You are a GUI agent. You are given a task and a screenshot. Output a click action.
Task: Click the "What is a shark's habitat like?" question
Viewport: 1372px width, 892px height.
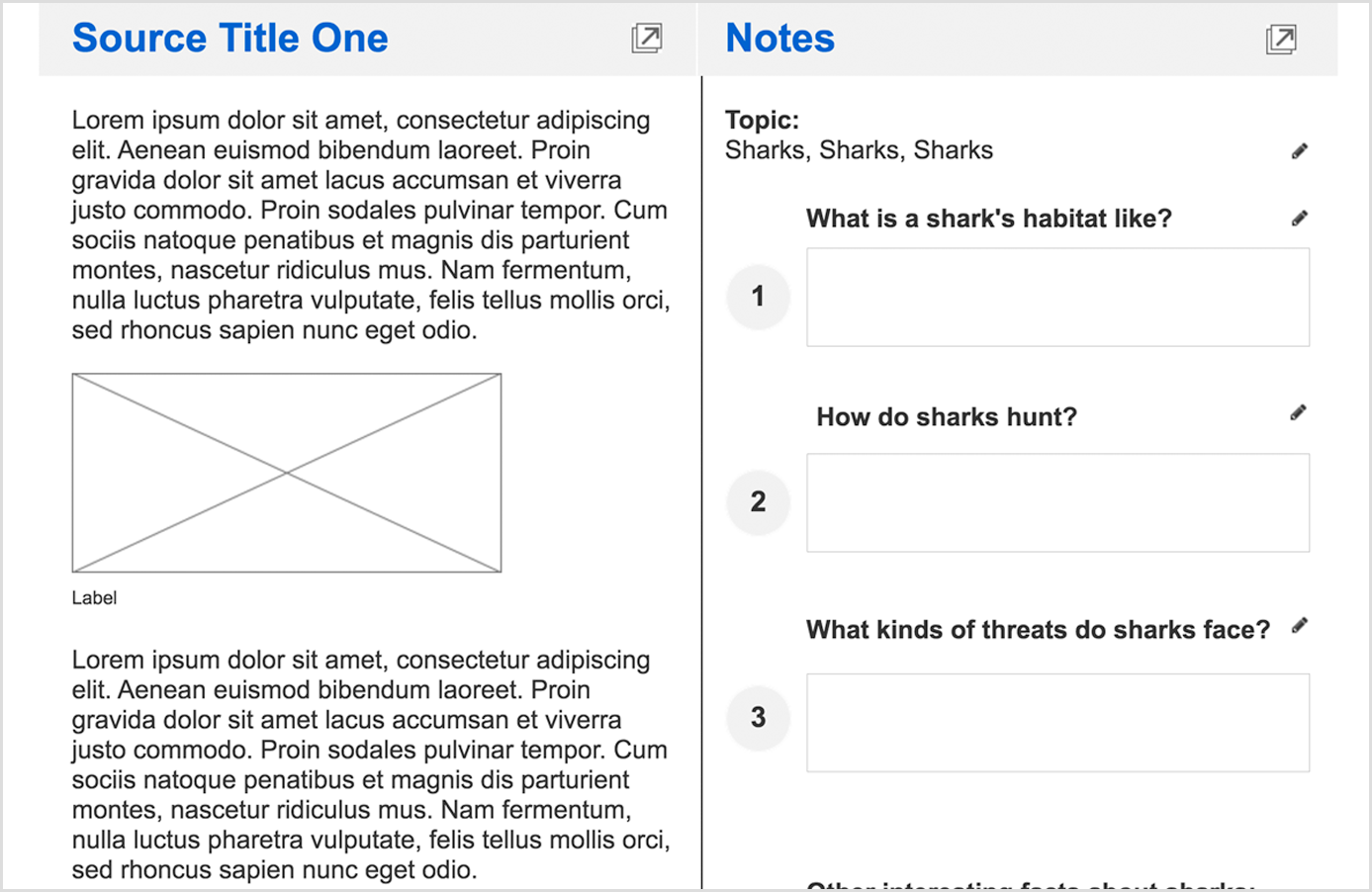click(x=988, y=219)
